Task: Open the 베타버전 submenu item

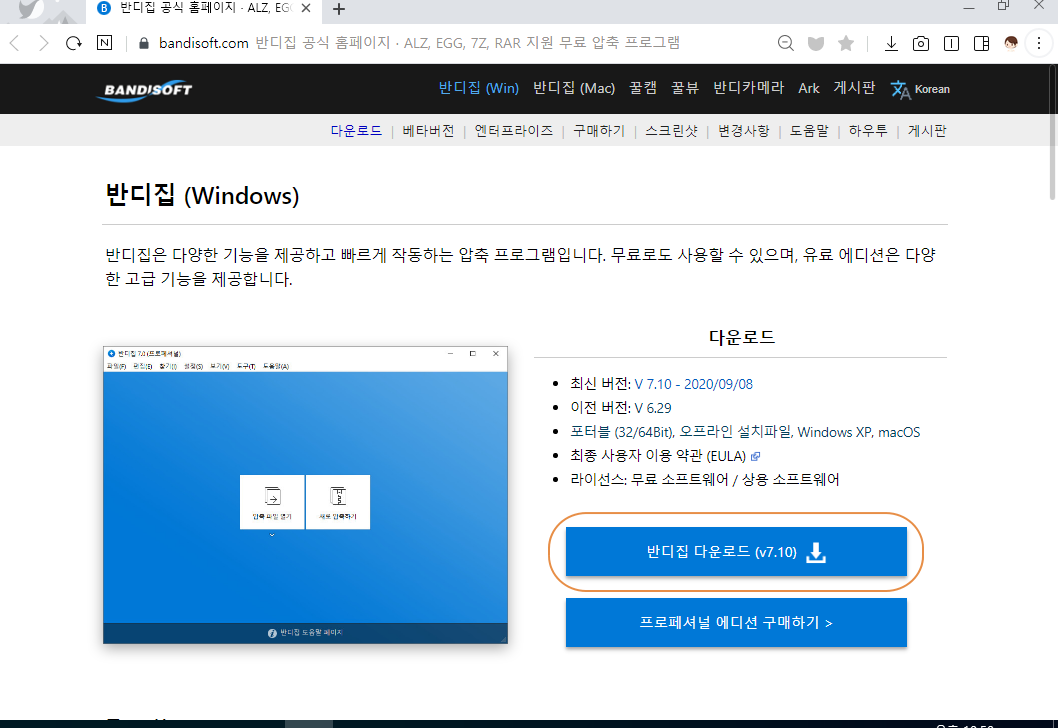Action: click(428, 131)
